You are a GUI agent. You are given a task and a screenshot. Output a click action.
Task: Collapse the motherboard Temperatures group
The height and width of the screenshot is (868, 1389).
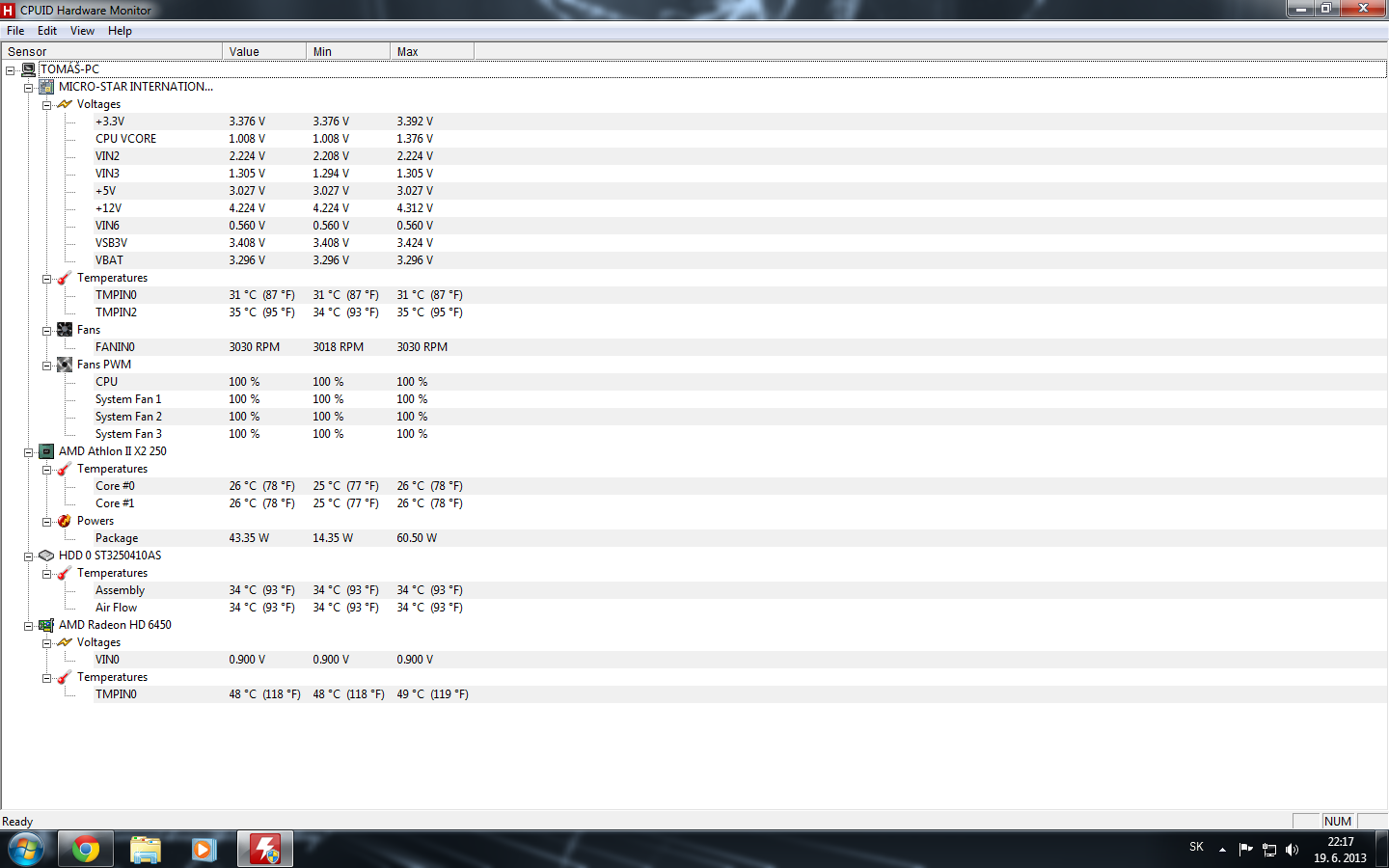[x=46, y=279]
